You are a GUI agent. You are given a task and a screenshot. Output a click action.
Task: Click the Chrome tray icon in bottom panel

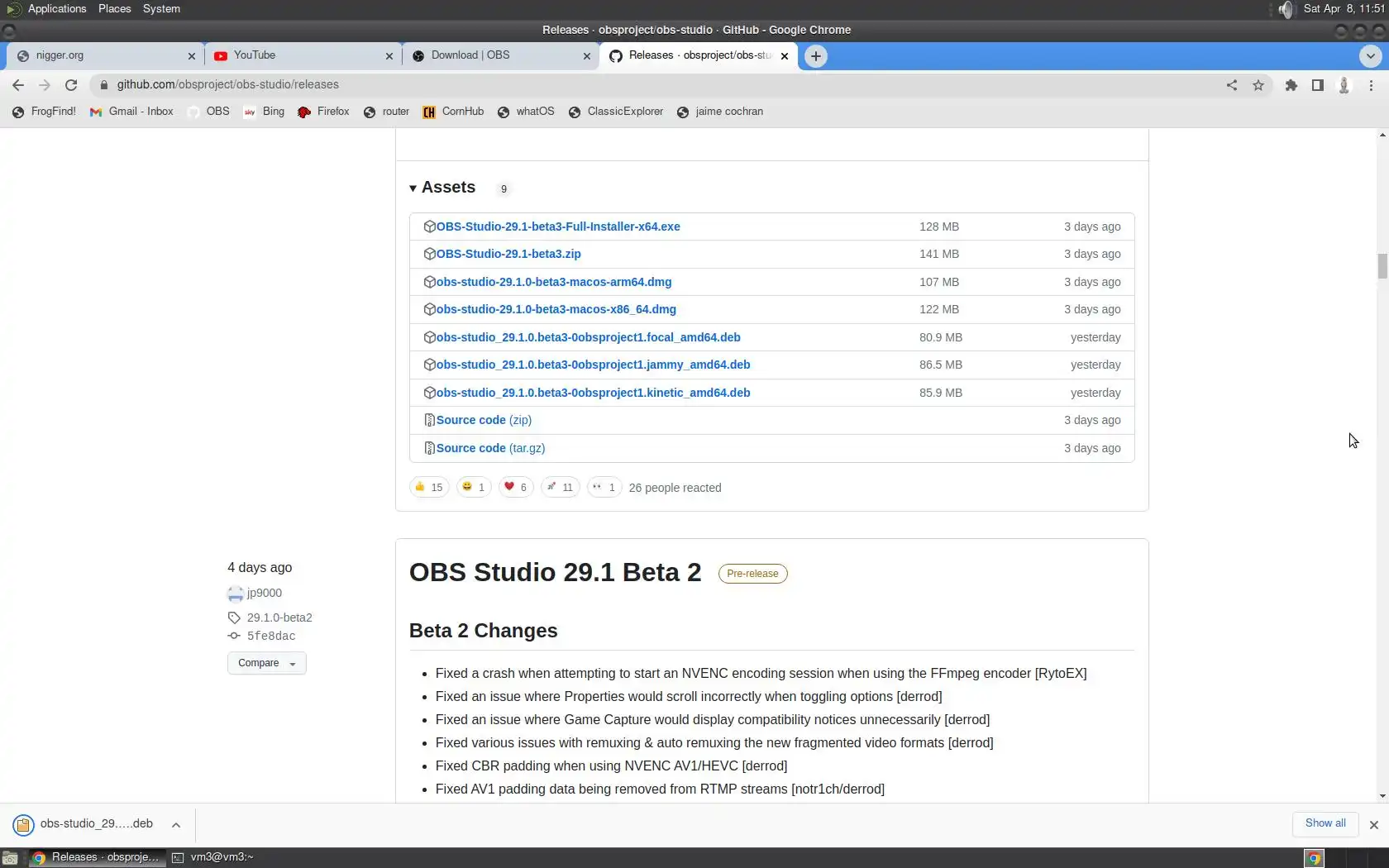pyautogui.click(x=1314, y=858)
